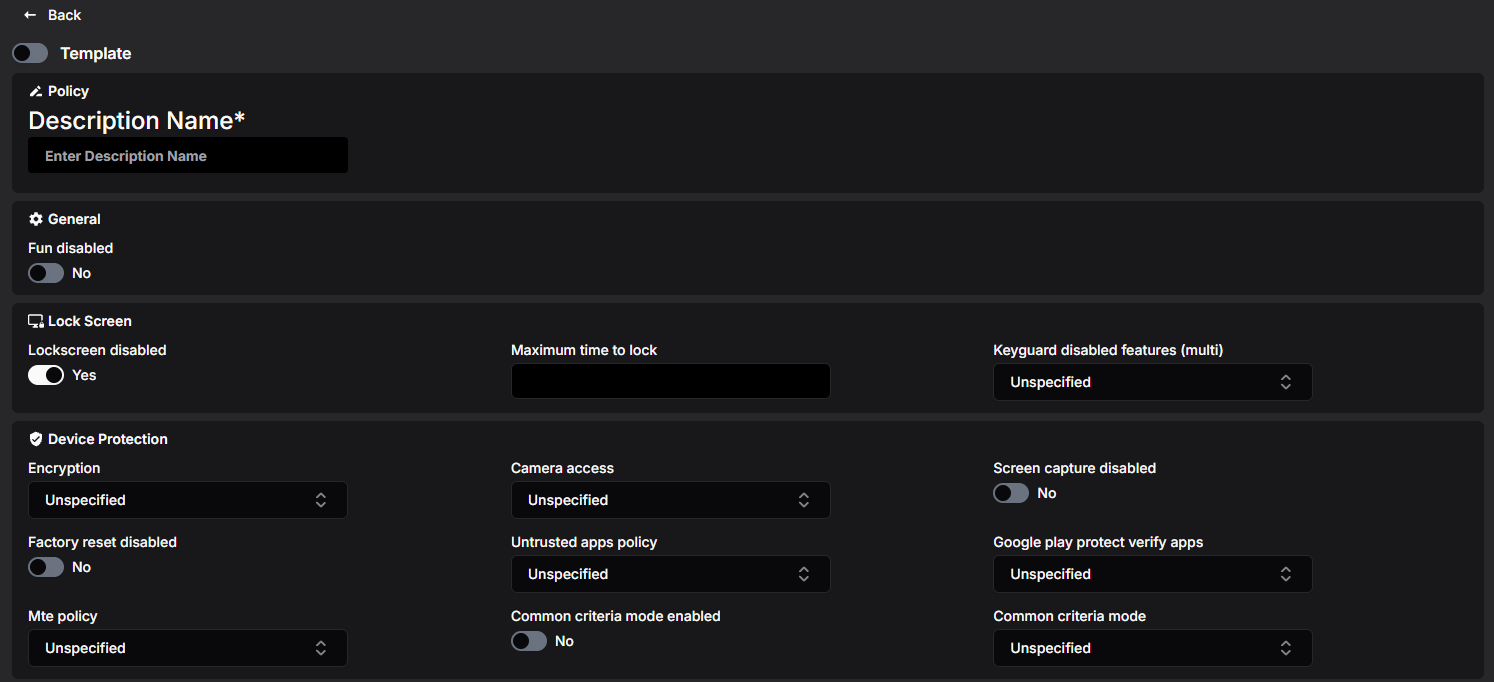Click the Factory reset disabled label

click(102, 542)
